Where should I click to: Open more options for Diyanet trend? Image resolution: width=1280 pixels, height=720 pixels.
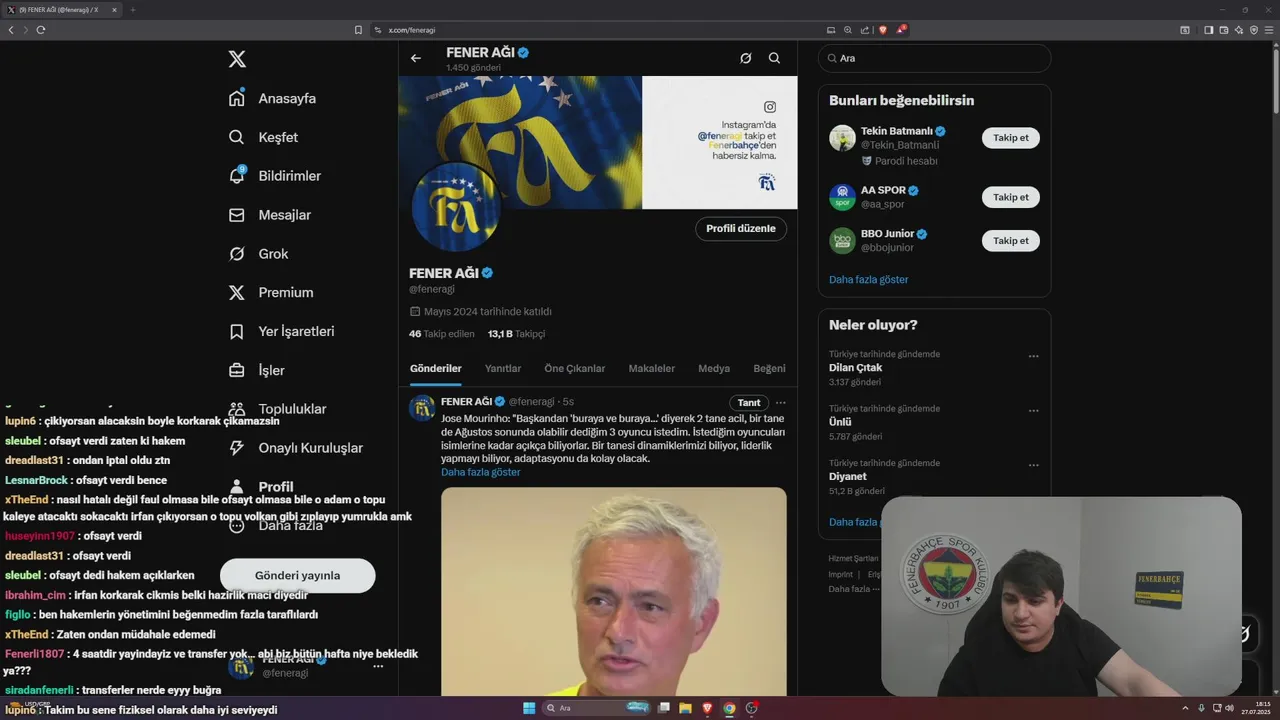tap(1033, 466)
